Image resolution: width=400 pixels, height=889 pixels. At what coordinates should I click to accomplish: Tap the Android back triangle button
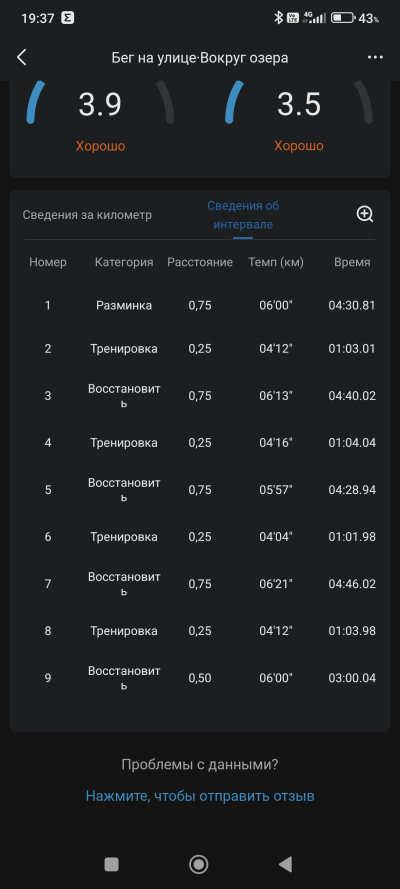[286, 864]
